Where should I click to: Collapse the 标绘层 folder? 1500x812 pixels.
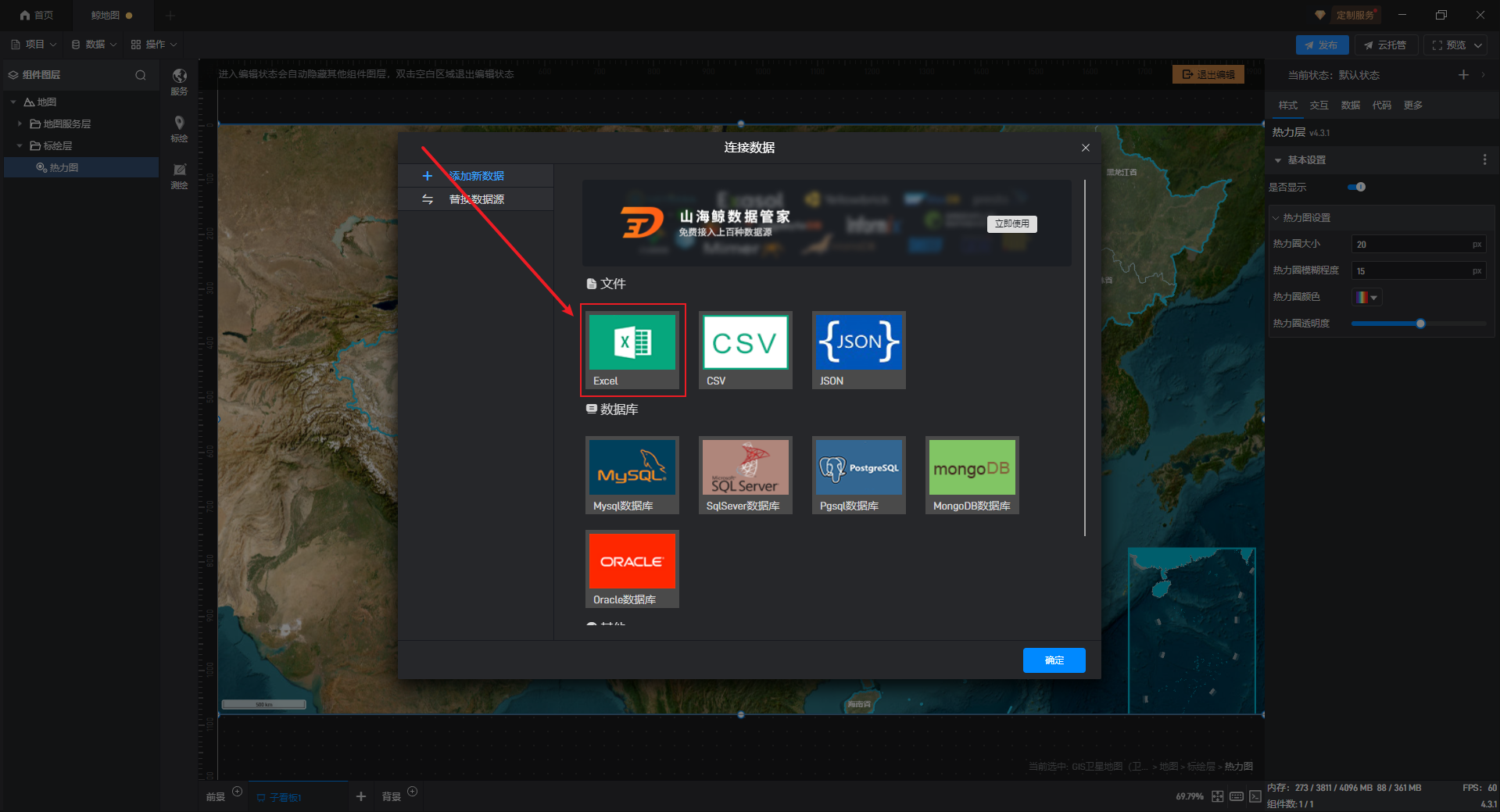pos(20,146)
